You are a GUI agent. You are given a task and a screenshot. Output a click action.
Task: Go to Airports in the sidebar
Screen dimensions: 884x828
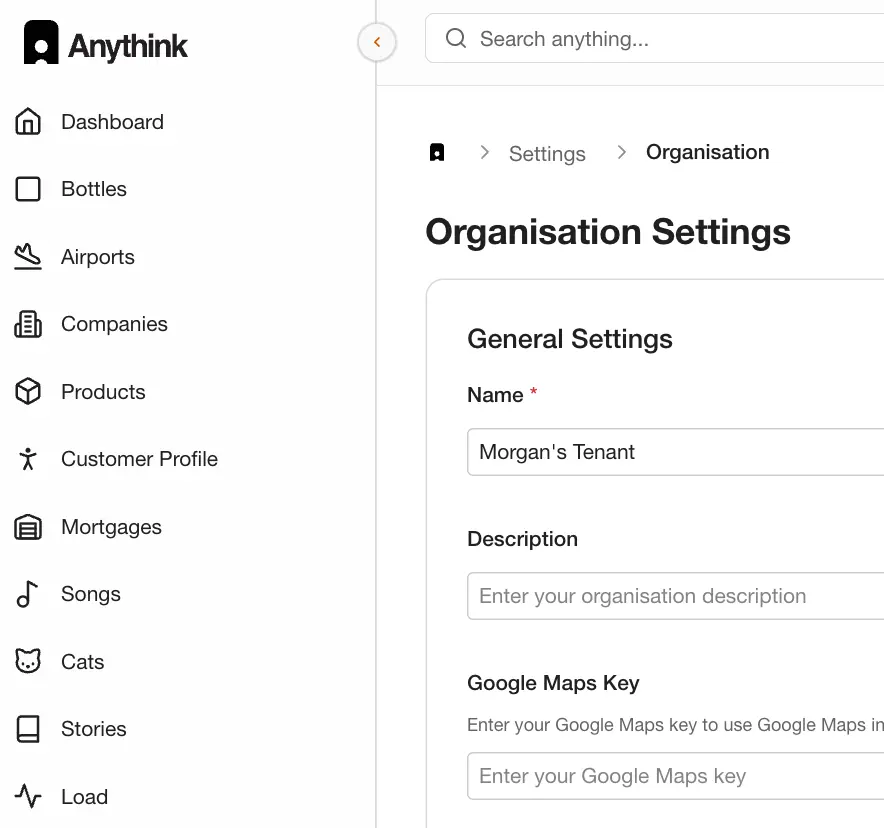pos(98,256)
